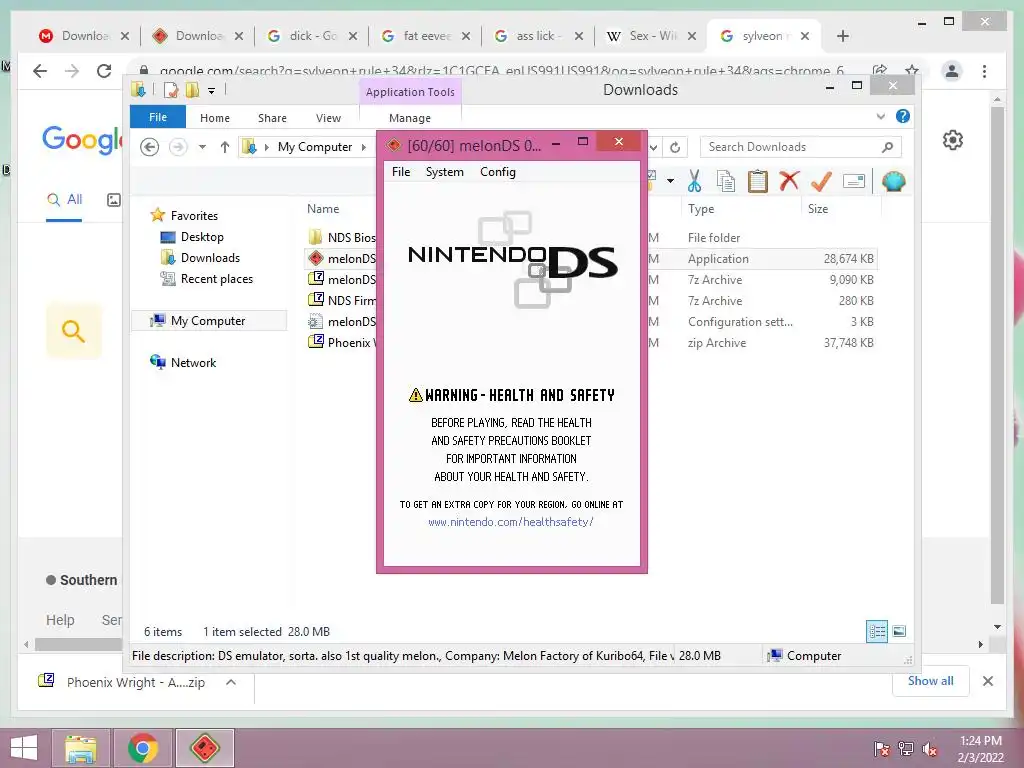The image size is (1024, 768).
Task: Click the Explorer forward arrow
Action: point(178,147)
